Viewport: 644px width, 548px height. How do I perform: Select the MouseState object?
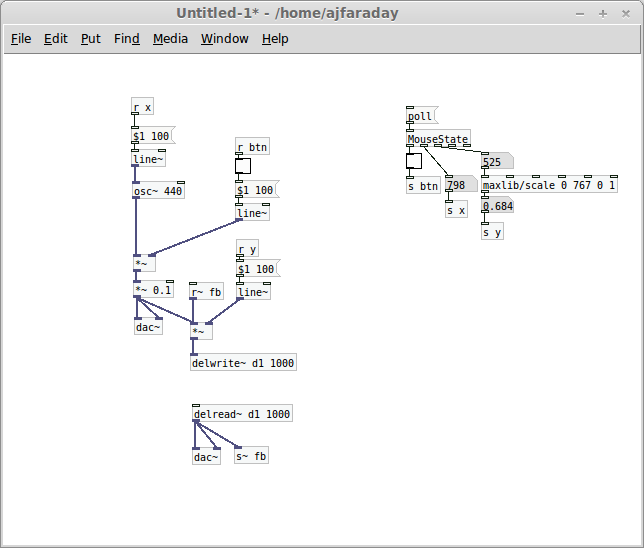click(x=438, y=138)
